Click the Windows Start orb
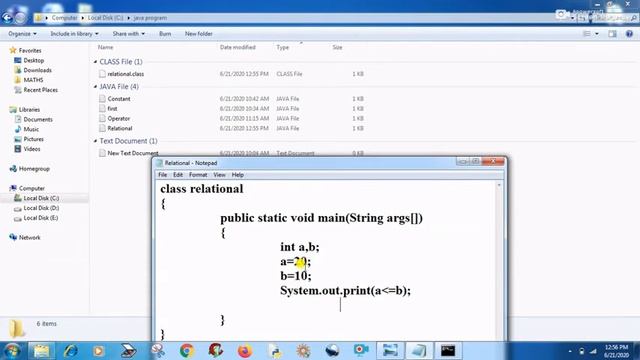Screen dimensions: 640x360 pyautogui.click(x=11, y=351)
